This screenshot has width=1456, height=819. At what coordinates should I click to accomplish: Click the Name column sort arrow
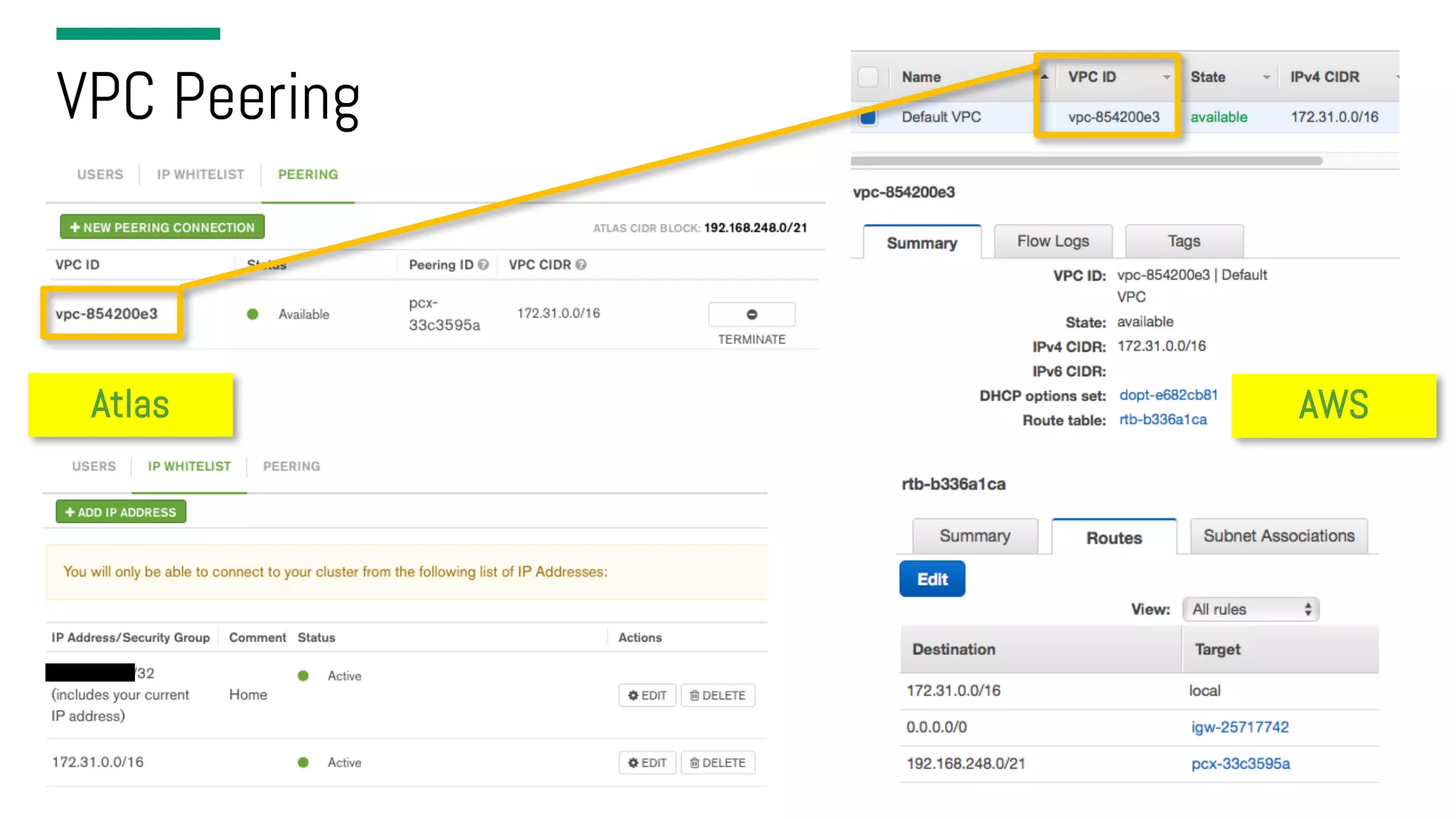point(1044,77)
